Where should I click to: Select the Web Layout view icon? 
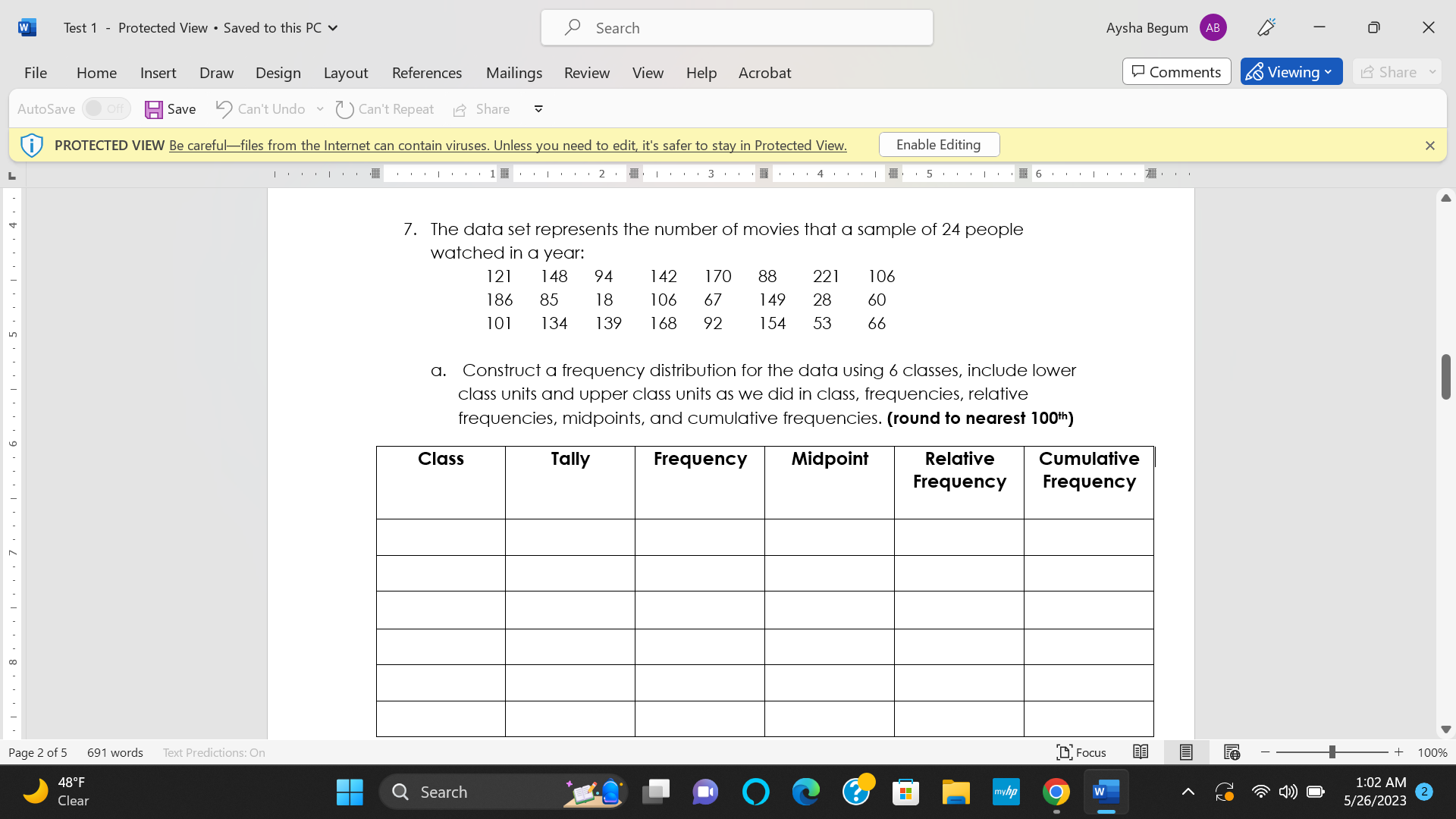coord(1230,752)
